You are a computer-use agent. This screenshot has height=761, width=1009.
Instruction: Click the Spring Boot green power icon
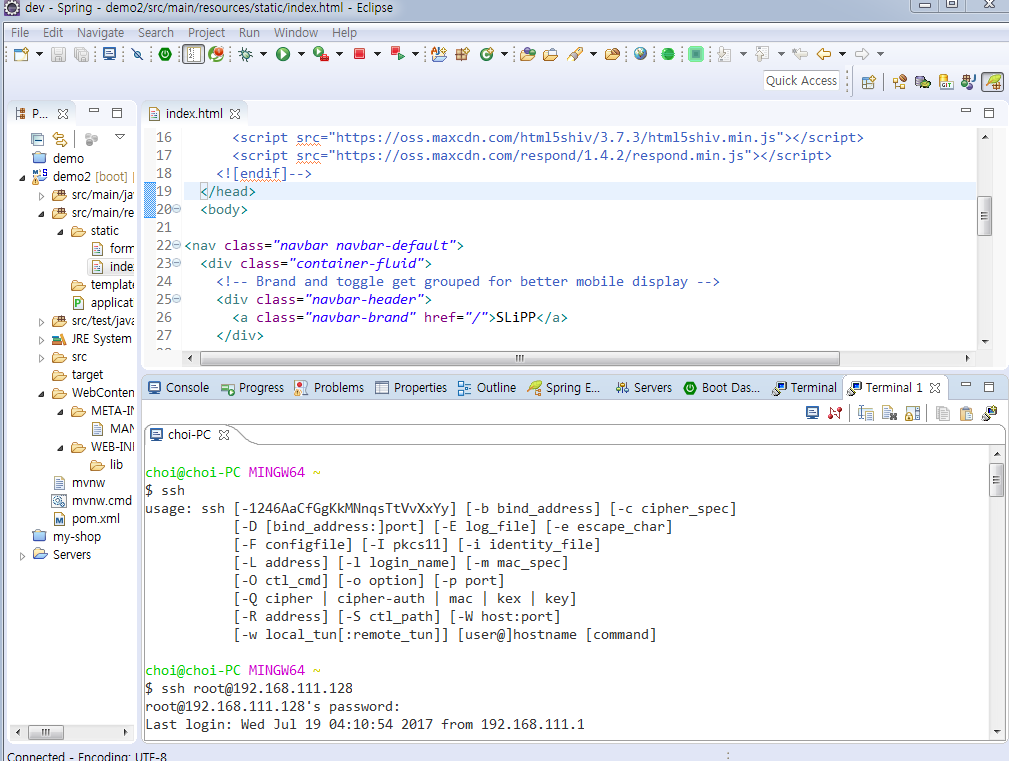(165, 54)
